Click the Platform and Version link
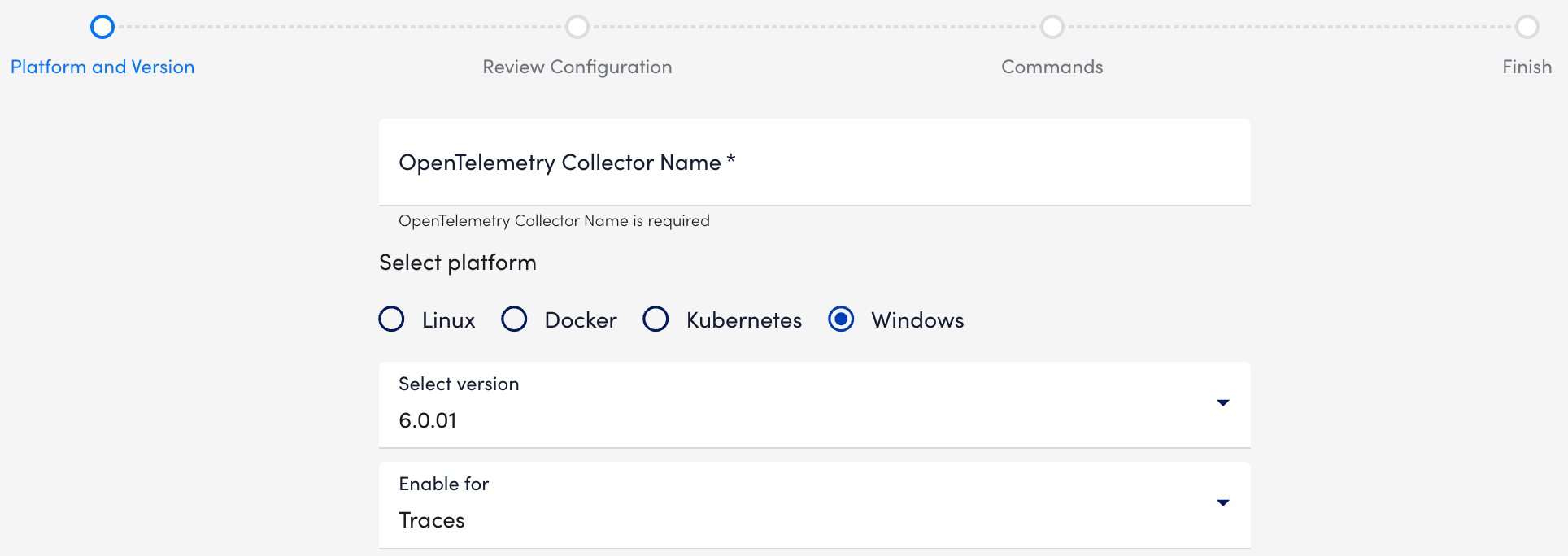Screen dimensions: 1568x556 [x=102, y=67]
